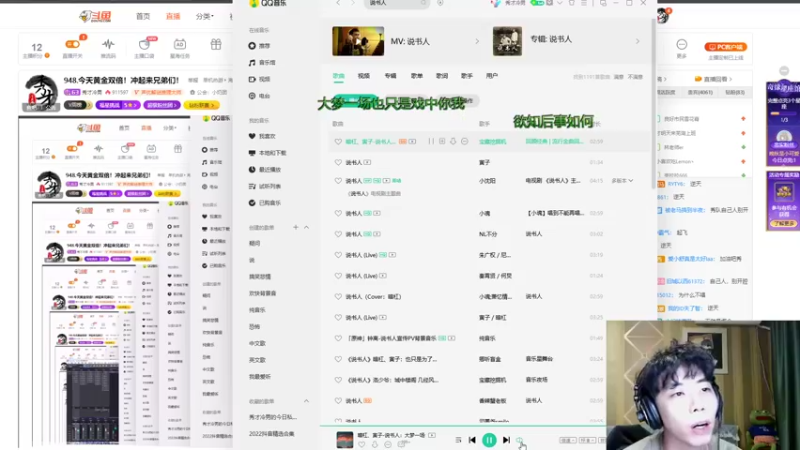This screenshot has height=450, width=800.
Task: Open 试听列表 in the sidebar
Action: pyautogui.click(x=264, y=186)
